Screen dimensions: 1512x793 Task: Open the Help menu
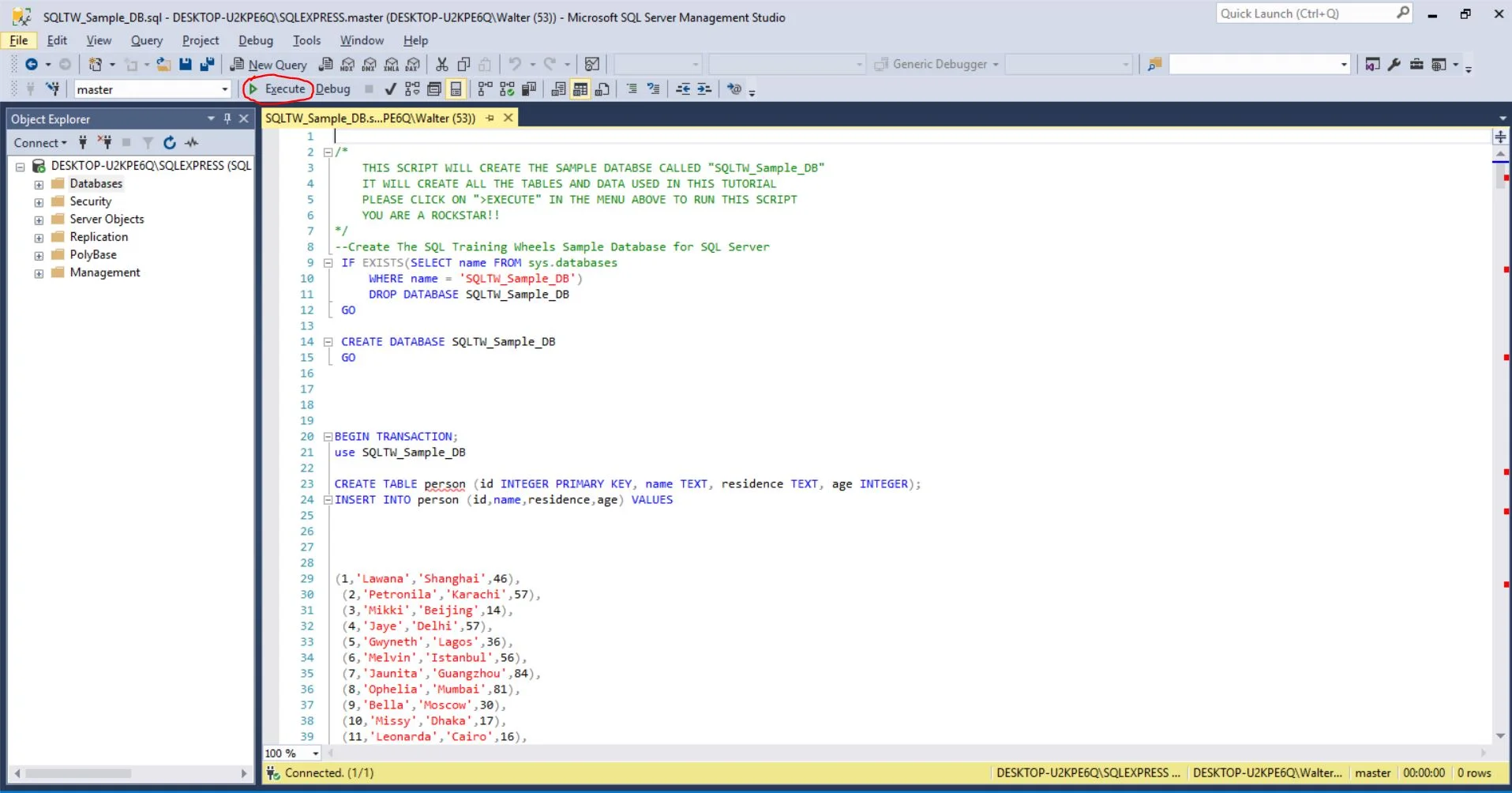pyautogui.click(x=415, y=40)
